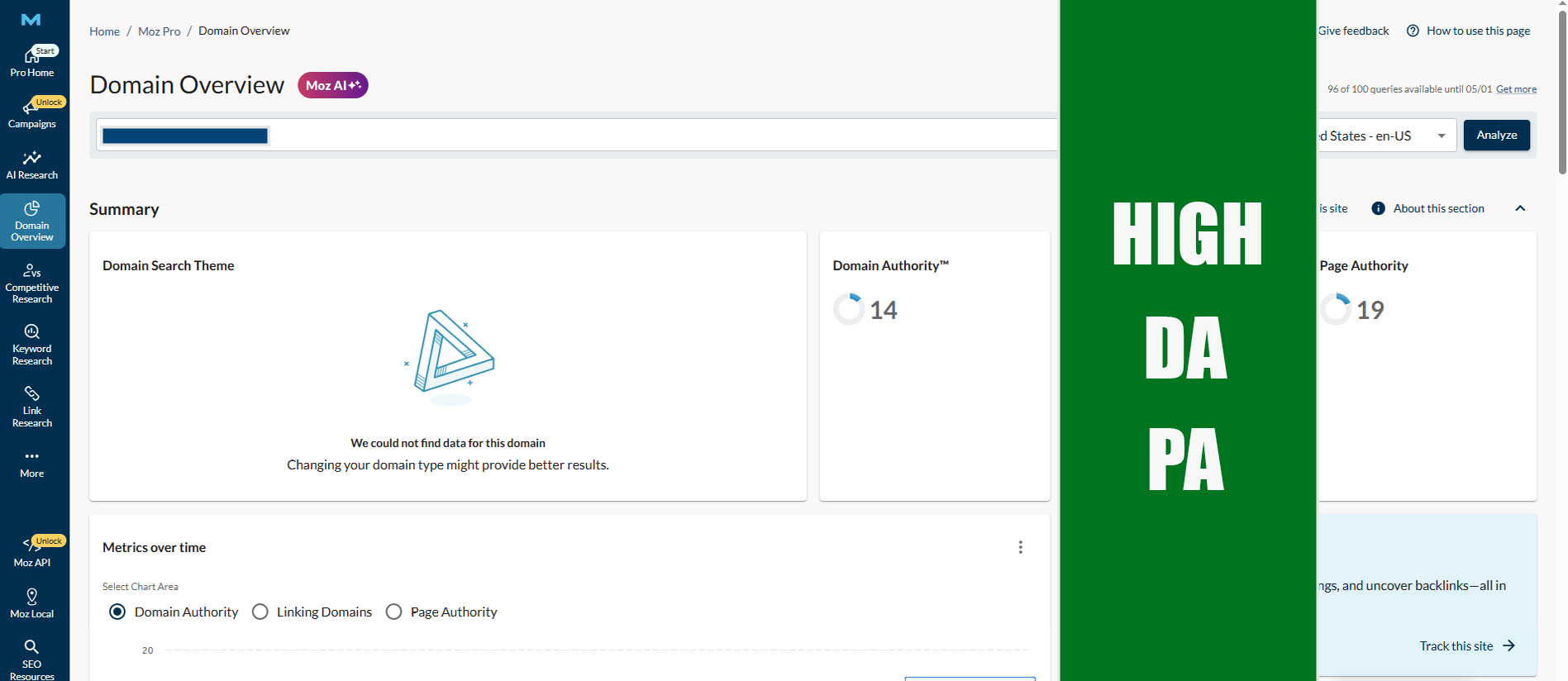Click the About this section info icon
Screen dimensions: 1568x681
[1378, 208]
